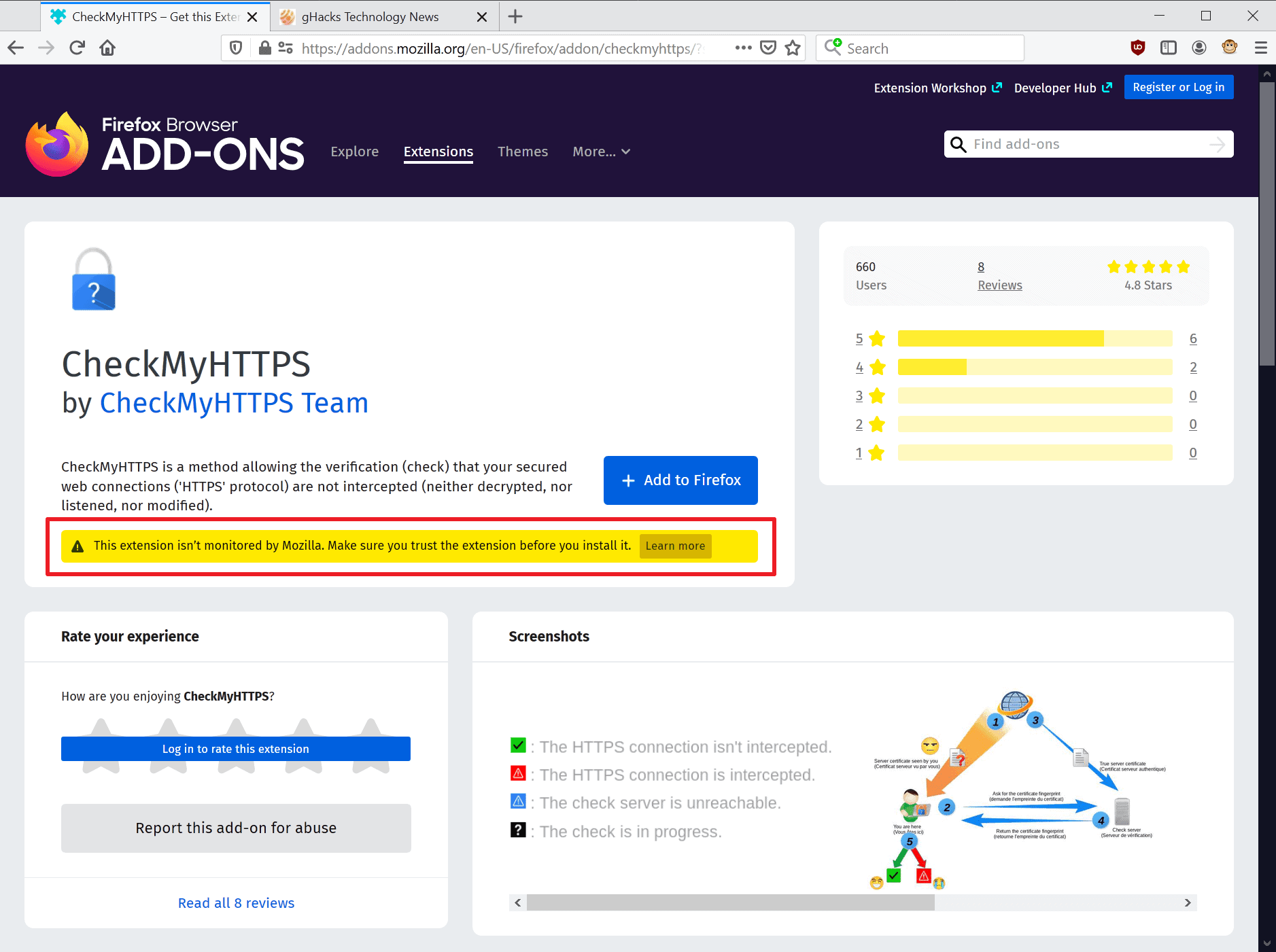Close the gHacks Technology News tab
This screenshot has width=1276, height=952.
coord(482,17)
